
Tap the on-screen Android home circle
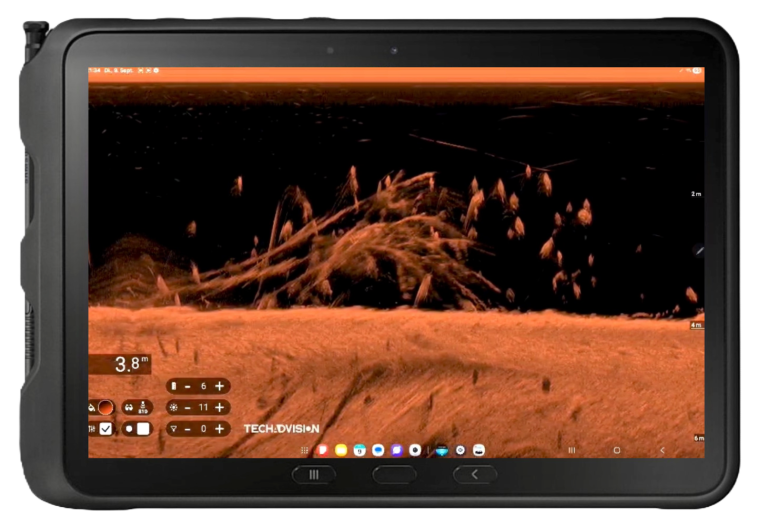616,450
